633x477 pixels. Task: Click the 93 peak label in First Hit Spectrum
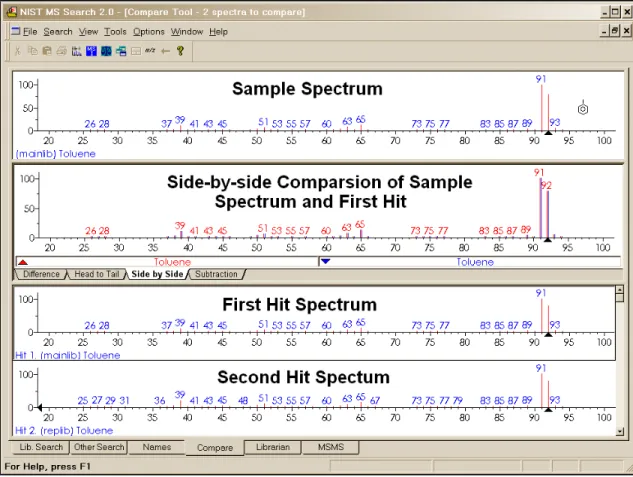(555, 325)
